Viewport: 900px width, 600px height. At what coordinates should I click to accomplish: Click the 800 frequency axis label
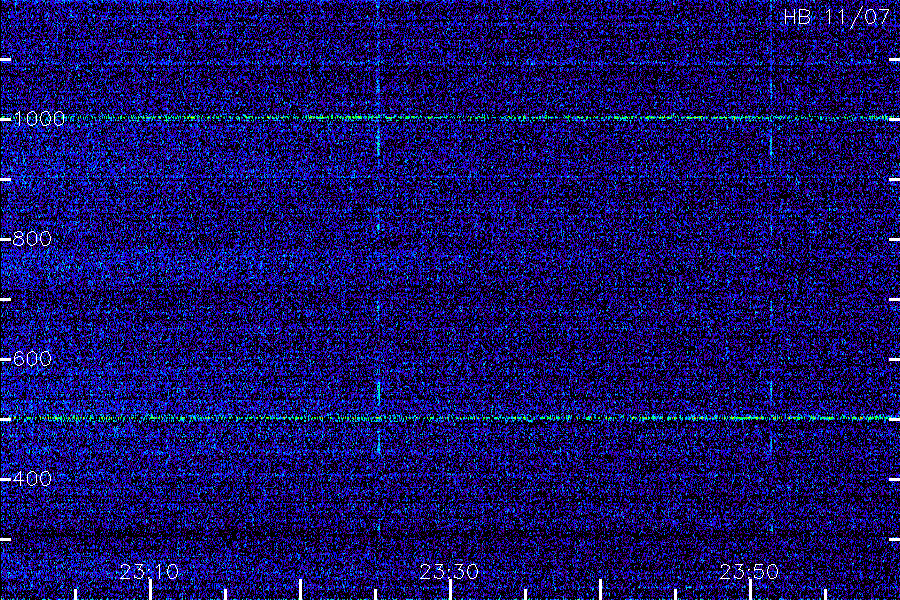[32, 239]
